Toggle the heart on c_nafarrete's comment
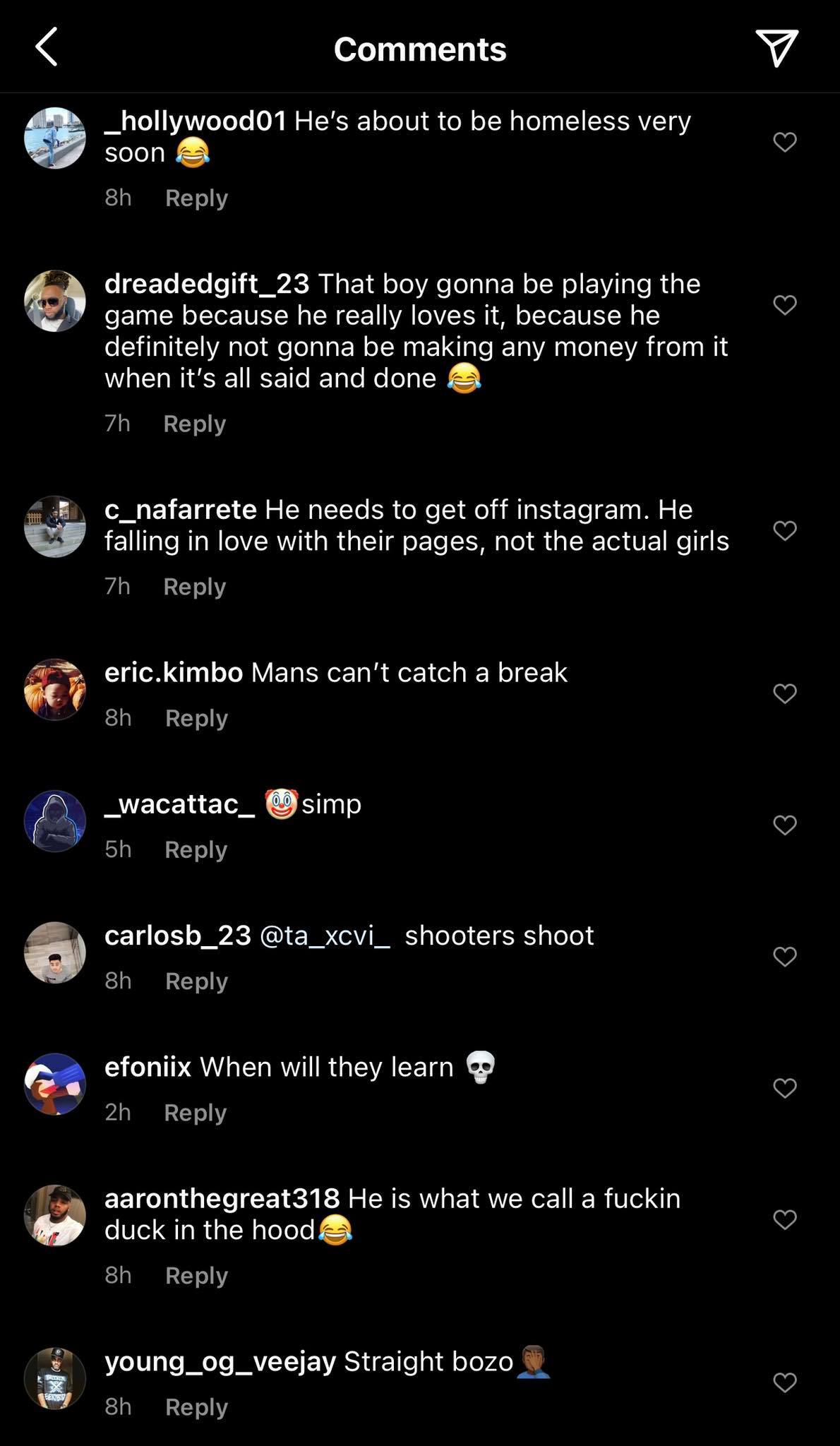The width and height of the screenshot is (840, 1446). tap(785, 530)
